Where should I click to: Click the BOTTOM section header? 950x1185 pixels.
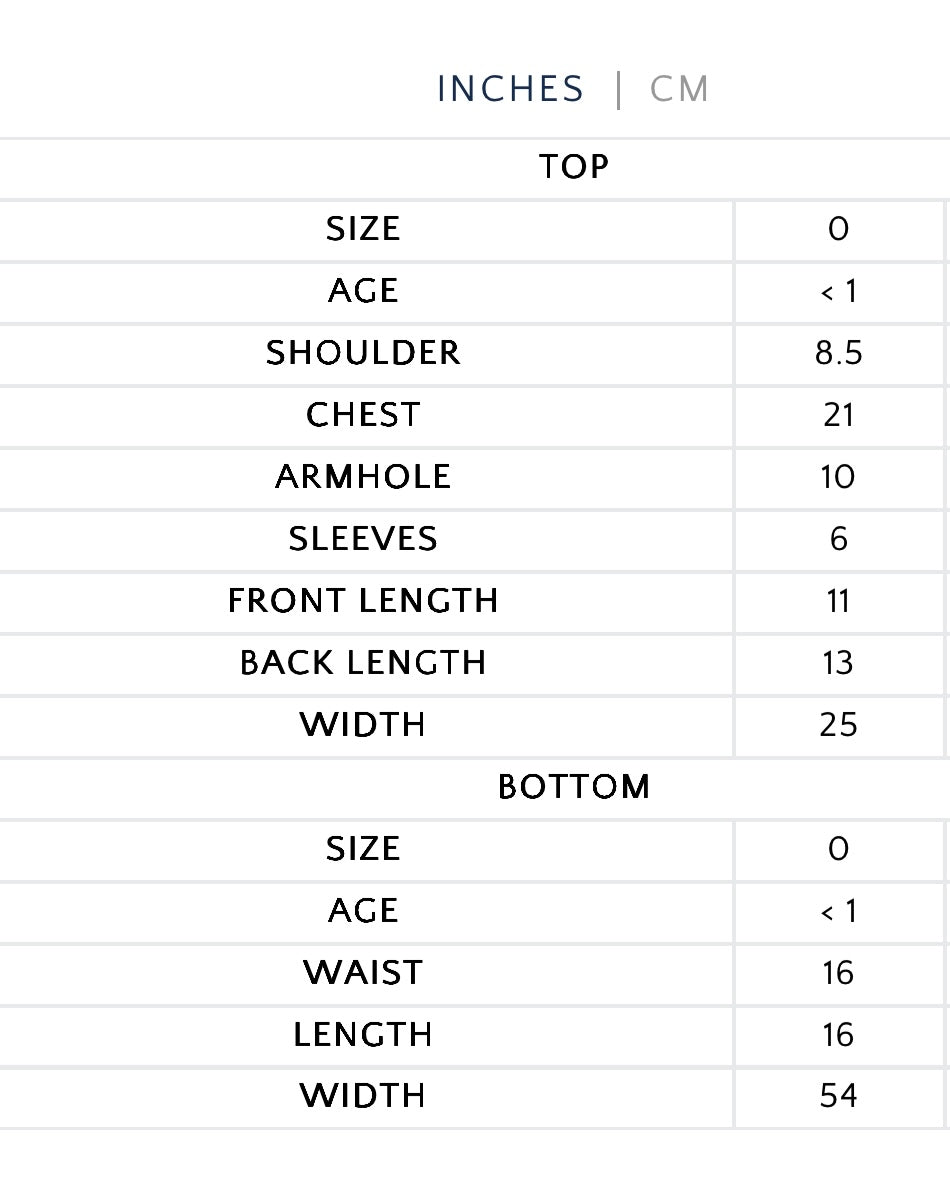[x=573, y=787]
